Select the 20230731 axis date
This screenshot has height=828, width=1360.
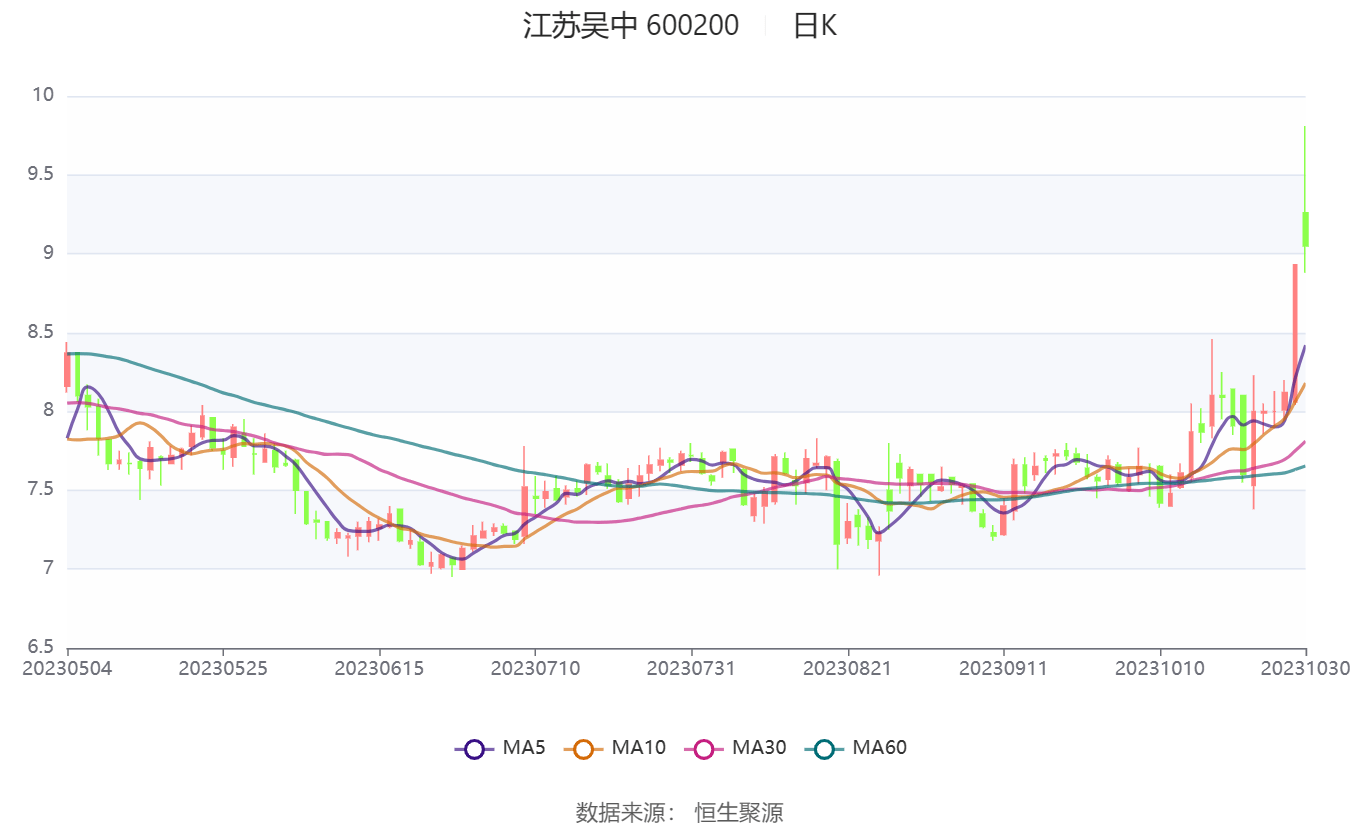click(x=691, y=668)
